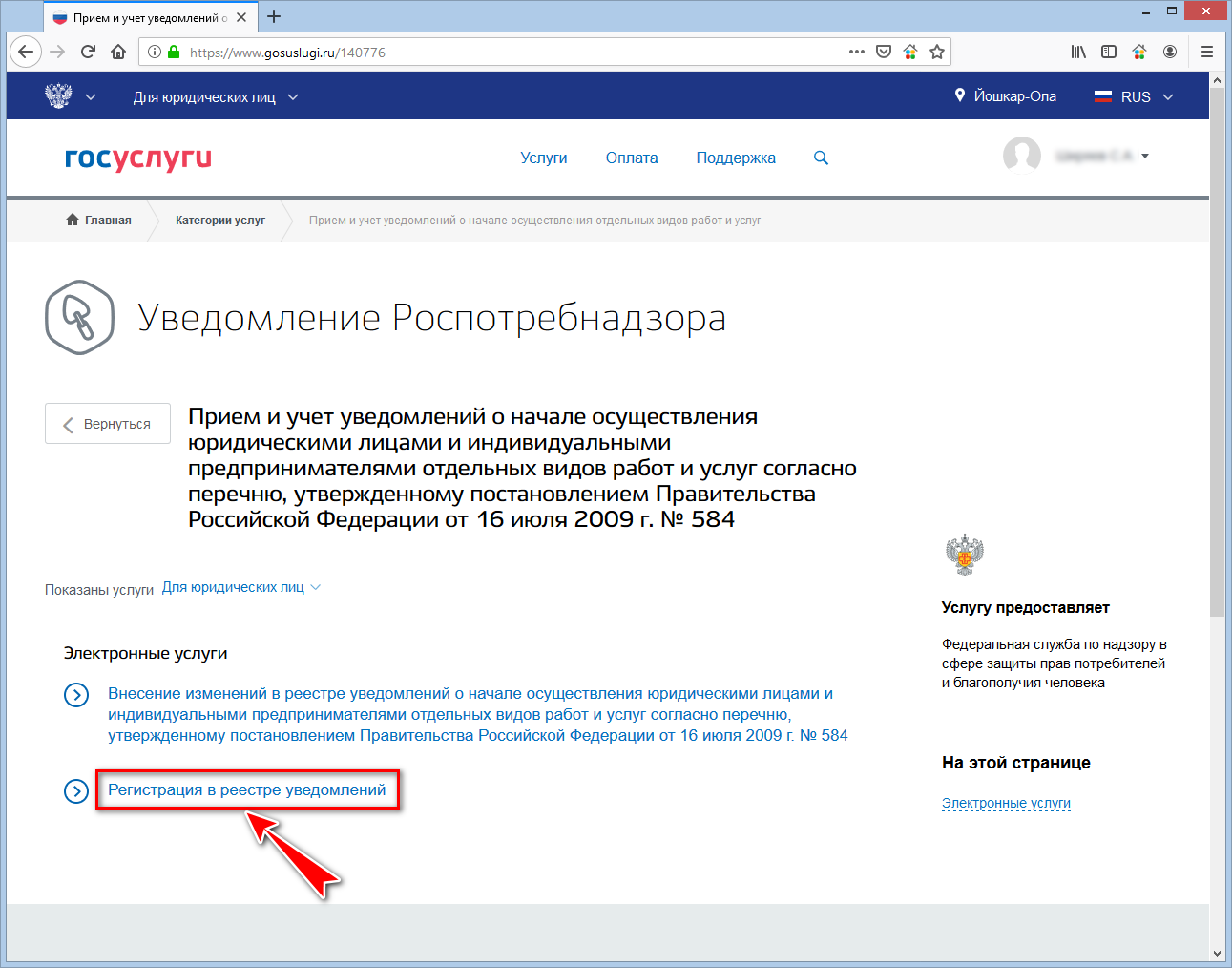The width and height of the screenshot is (1232, 968).
Task: Open 'Для юридических лиц' services filter dropdown
Action: [241, 588]
